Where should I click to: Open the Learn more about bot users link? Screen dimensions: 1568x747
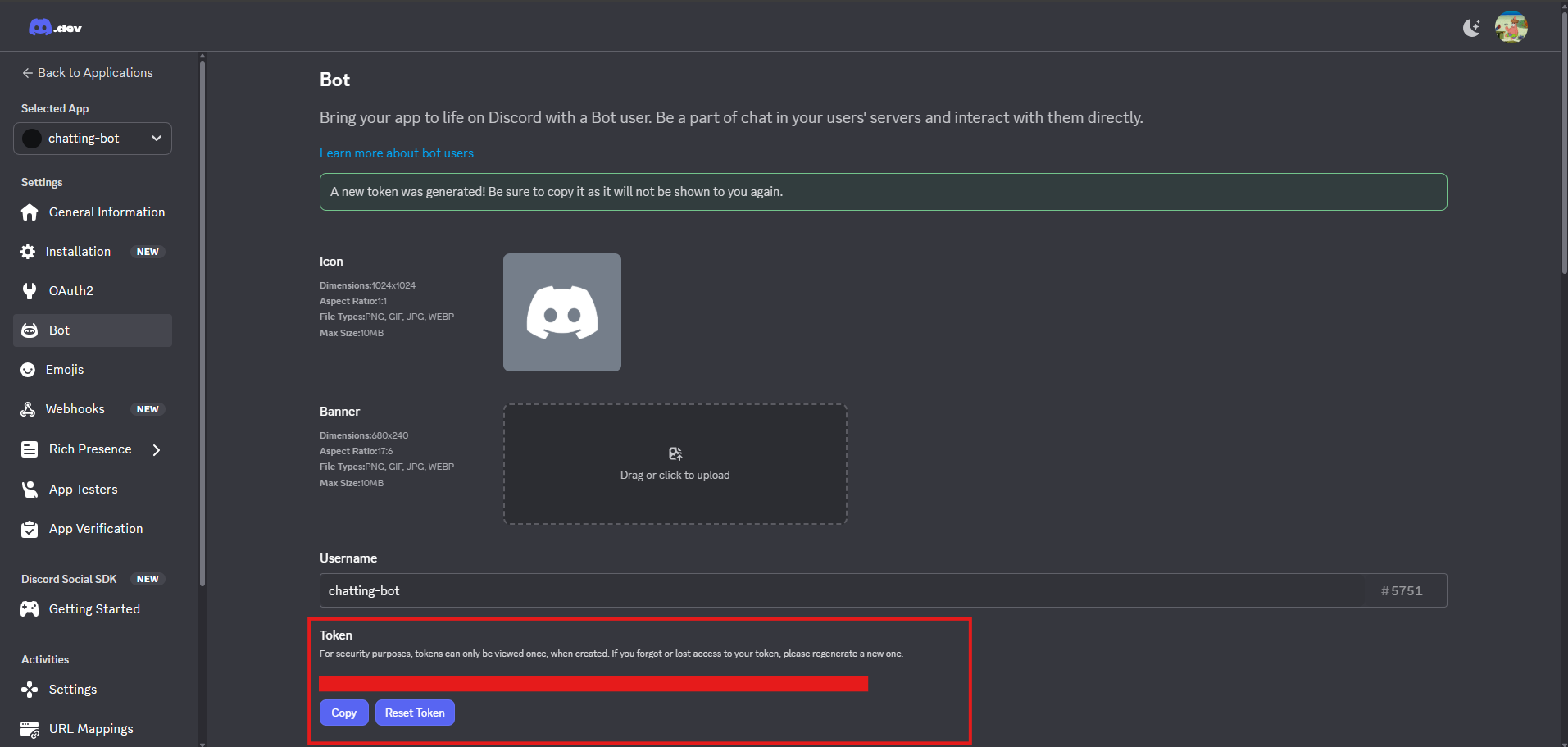coord(397,153)
